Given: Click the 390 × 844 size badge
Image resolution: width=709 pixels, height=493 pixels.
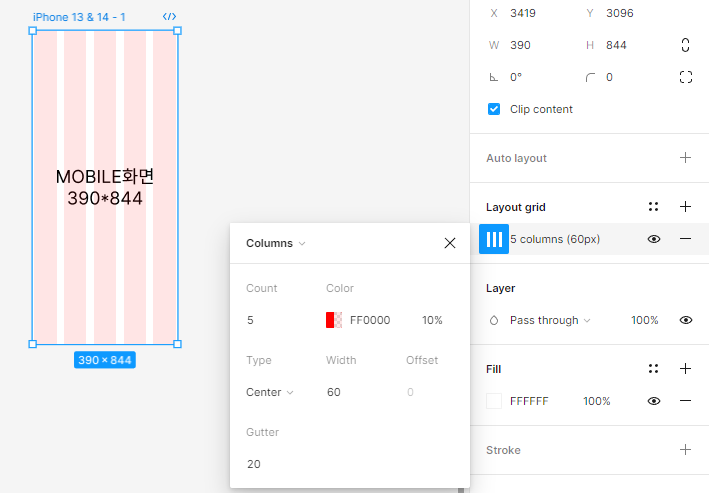Looking at the screenshot, I should pyautogui.click(x=105, y=360).
